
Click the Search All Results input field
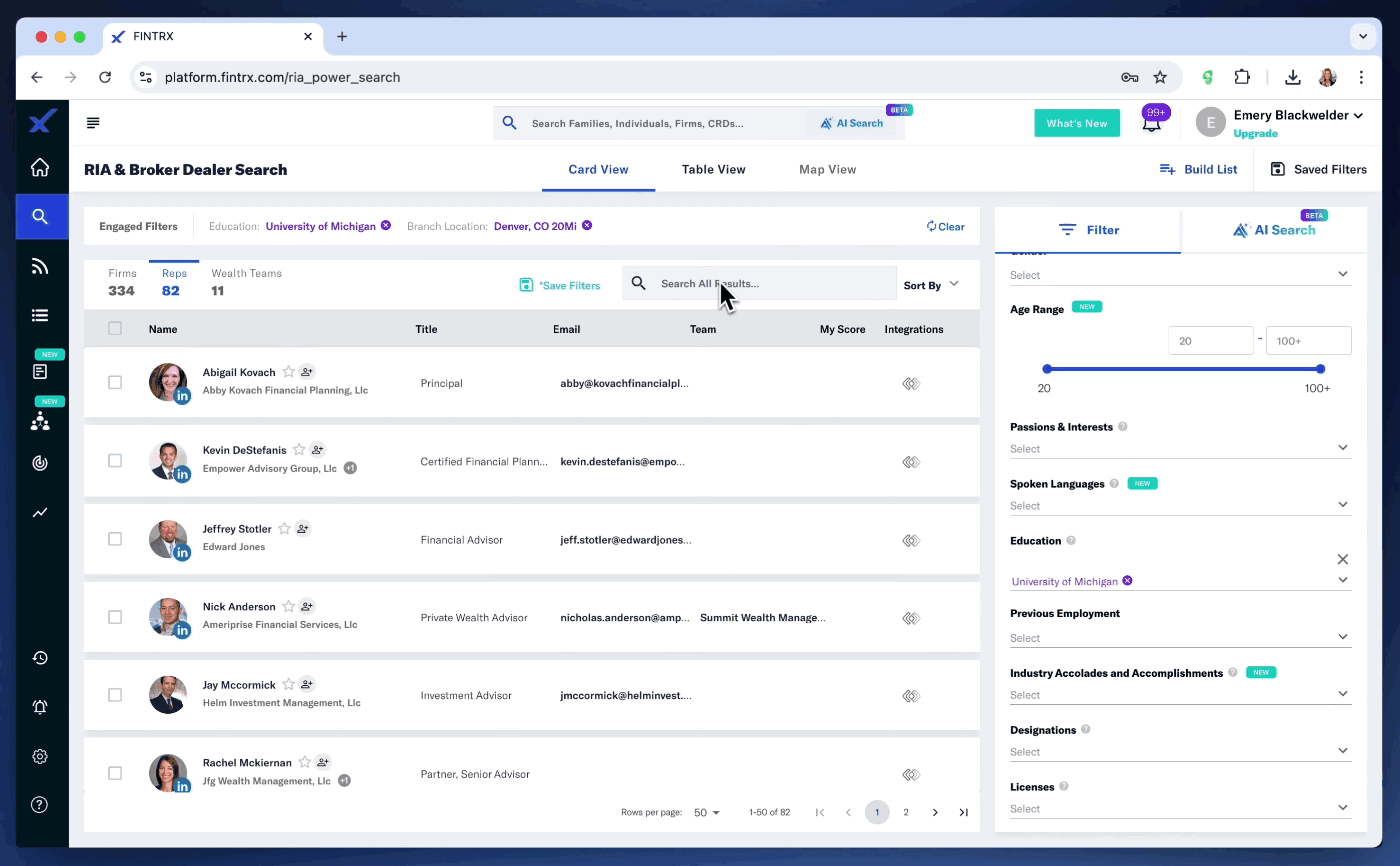[759, 283]
